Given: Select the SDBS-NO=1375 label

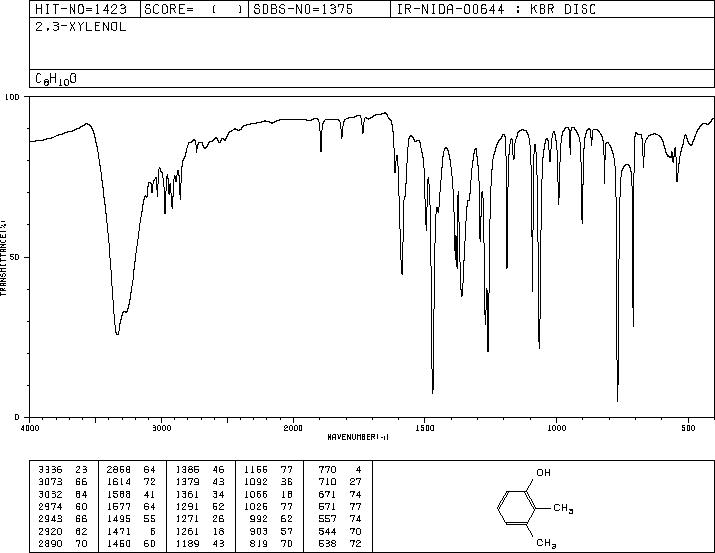Looking at the screenshot, I should pos(303,10).
